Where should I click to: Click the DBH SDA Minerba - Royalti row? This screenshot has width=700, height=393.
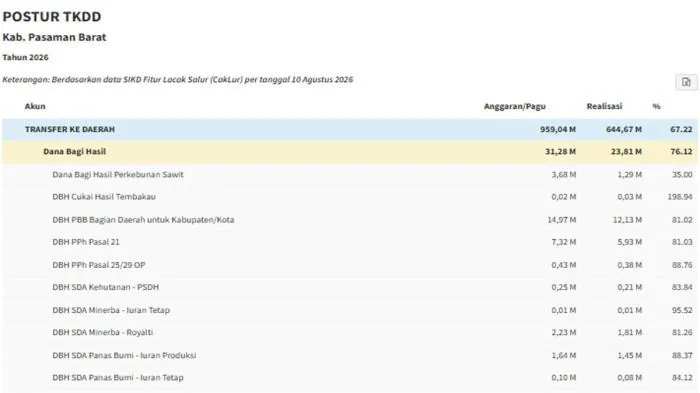(350, 332)
